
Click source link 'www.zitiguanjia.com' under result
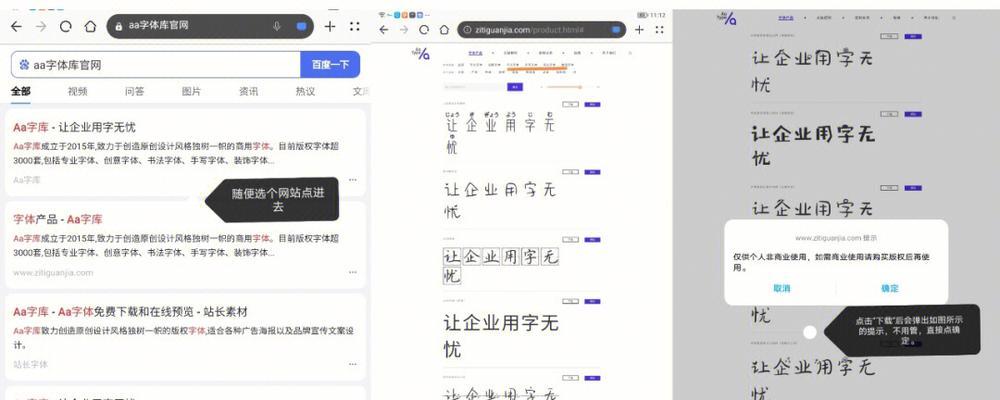click(x=53, y=272)
